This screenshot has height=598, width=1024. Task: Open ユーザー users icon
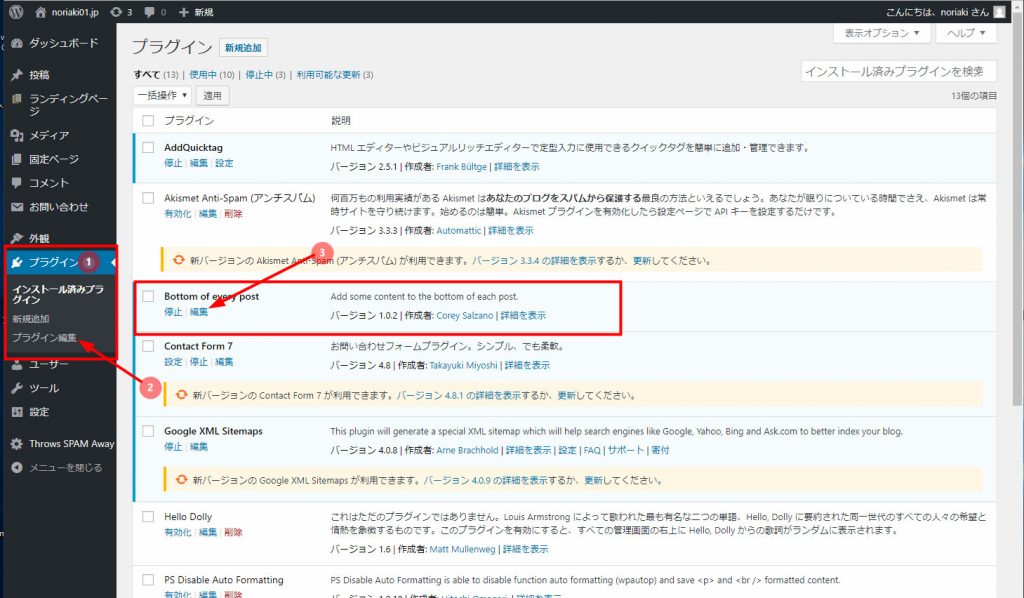pos(17,364)
